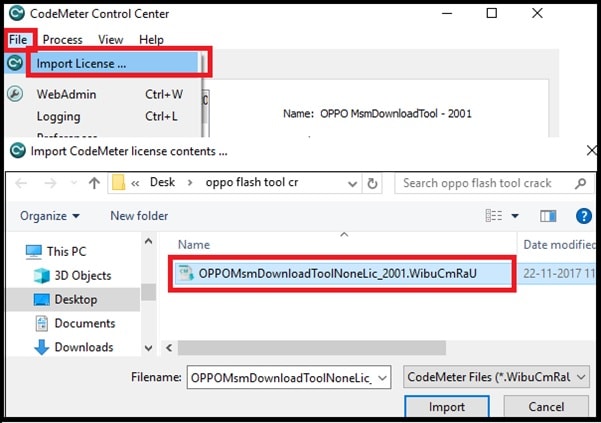Toggle the preview pane
Image resolution: width=601 pixels, height=423 pixels.
click(548, 216)
